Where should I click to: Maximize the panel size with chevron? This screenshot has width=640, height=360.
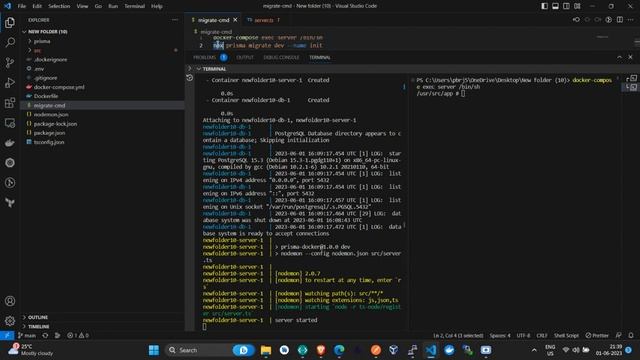619,57
